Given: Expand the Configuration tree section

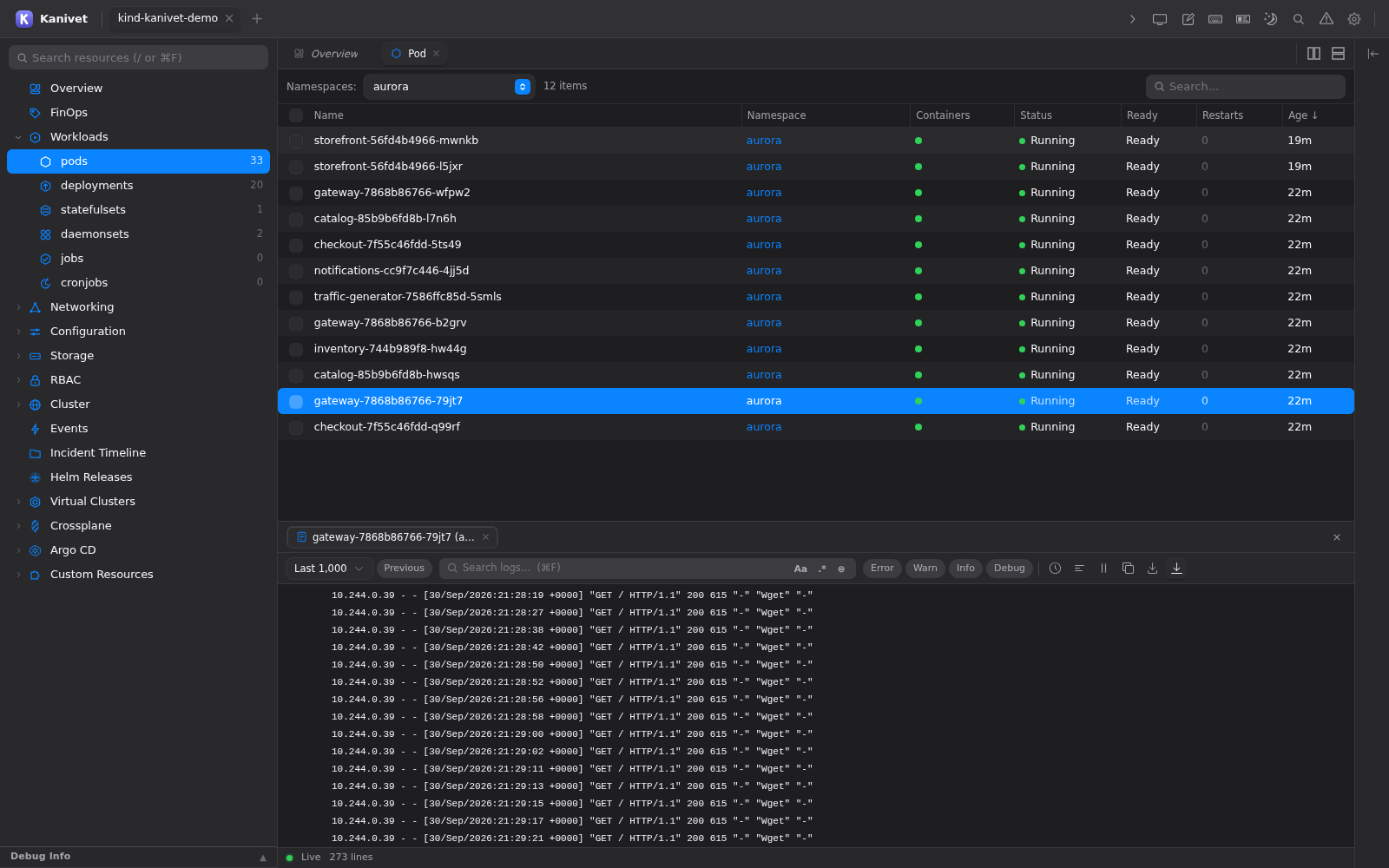Looking at the screenshot, I should pyautogui.click(x=18, y=332).
